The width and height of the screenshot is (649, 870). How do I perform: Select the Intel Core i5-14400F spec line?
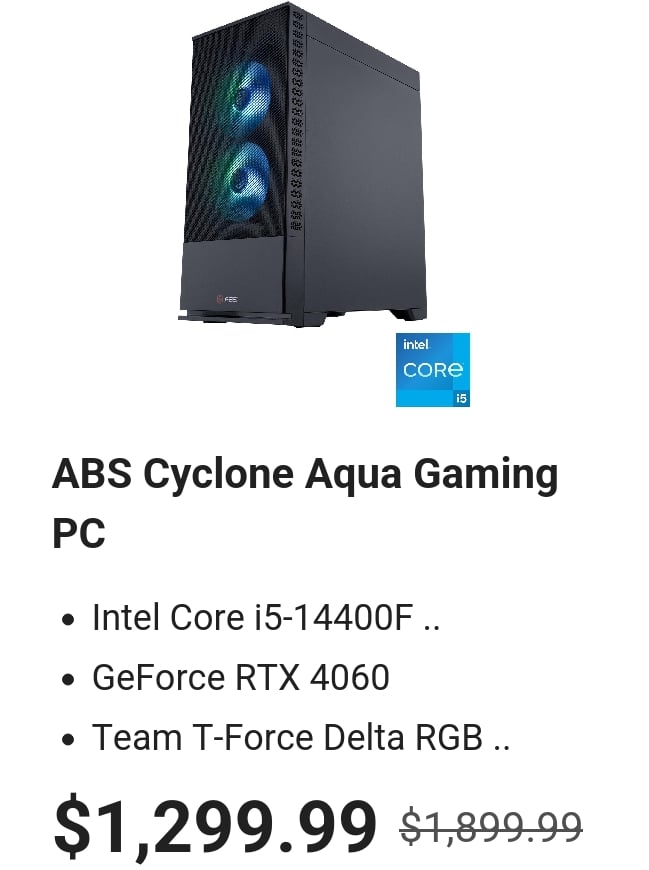[266, 617]
